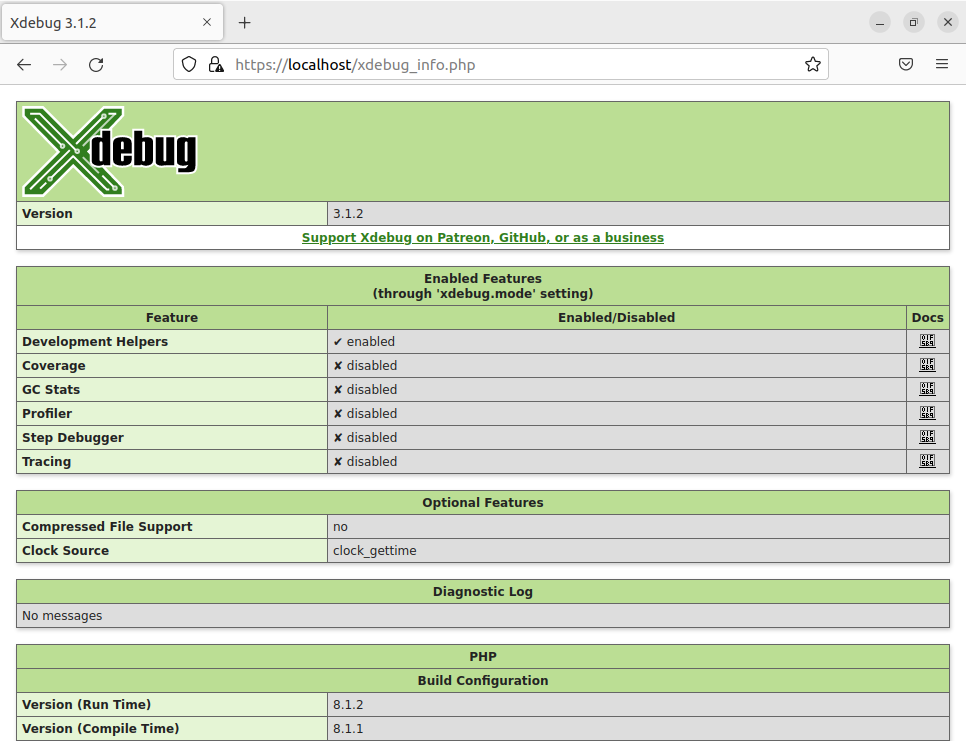This screenshot has width=966, height=741.
Task: Click 'disabled' status in Tracing row
Action: point(372,462)
